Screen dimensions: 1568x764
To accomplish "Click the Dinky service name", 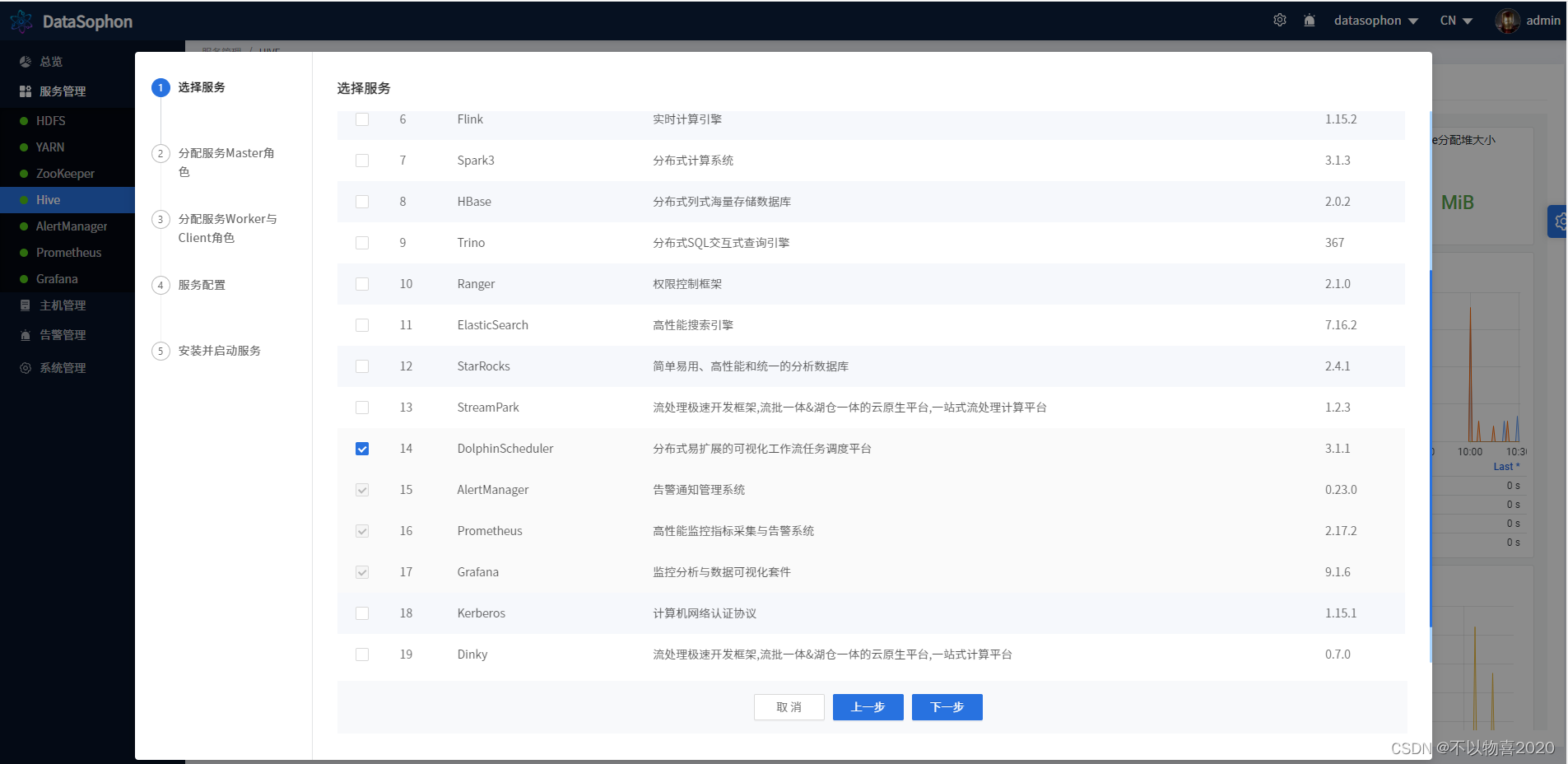I will (x=472, y=655).
